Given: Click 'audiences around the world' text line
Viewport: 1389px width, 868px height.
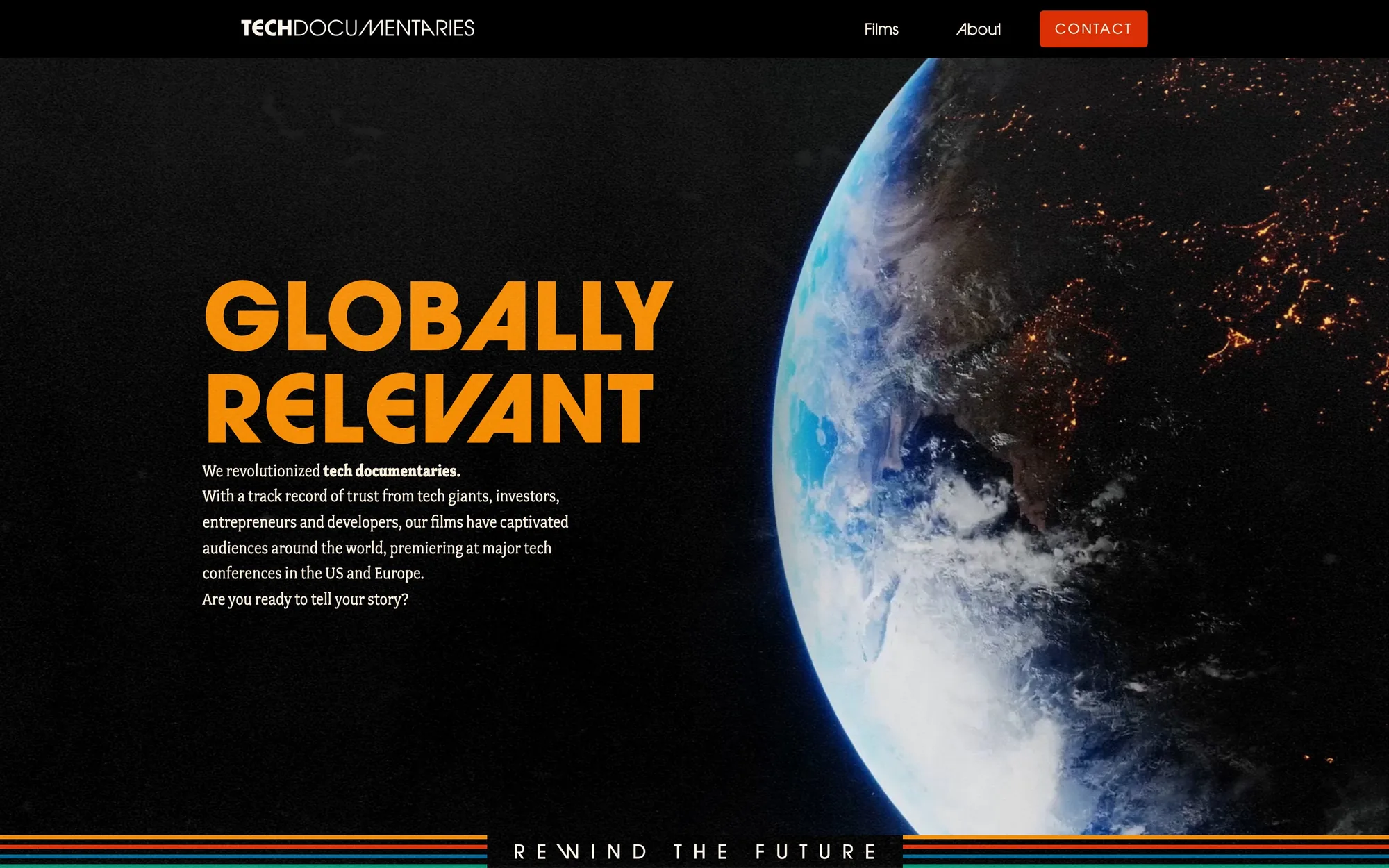Looking at the screenshot, I should pos(377,548).
